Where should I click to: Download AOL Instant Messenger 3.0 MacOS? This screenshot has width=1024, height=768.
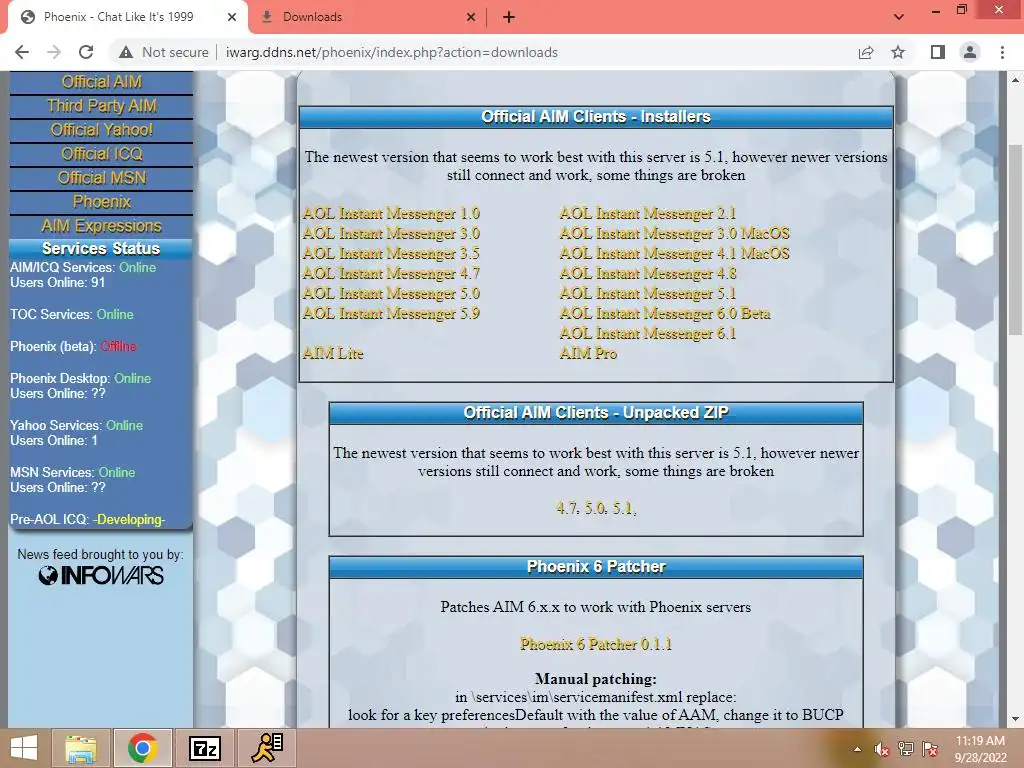pyautogui.click(x=675, y=233)
